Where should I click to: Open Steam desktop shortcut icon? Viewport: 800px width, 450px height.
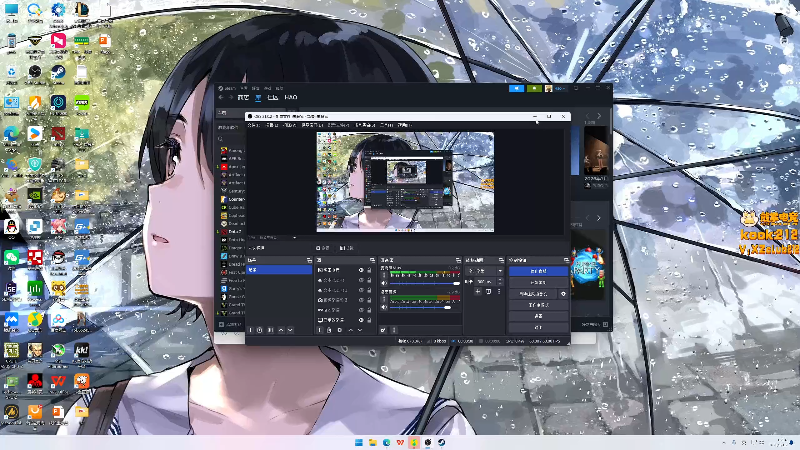tap(58, 72)
